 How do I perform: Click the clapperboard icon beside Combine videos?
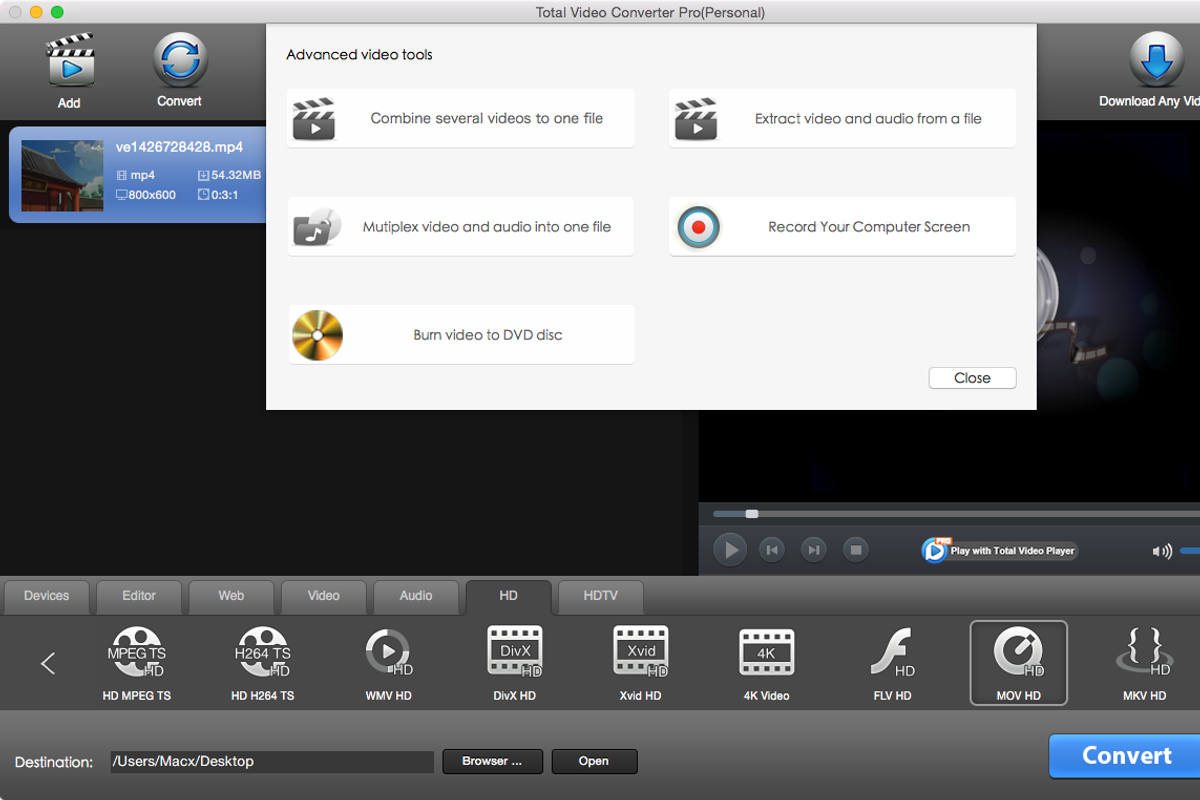(314, 118)
